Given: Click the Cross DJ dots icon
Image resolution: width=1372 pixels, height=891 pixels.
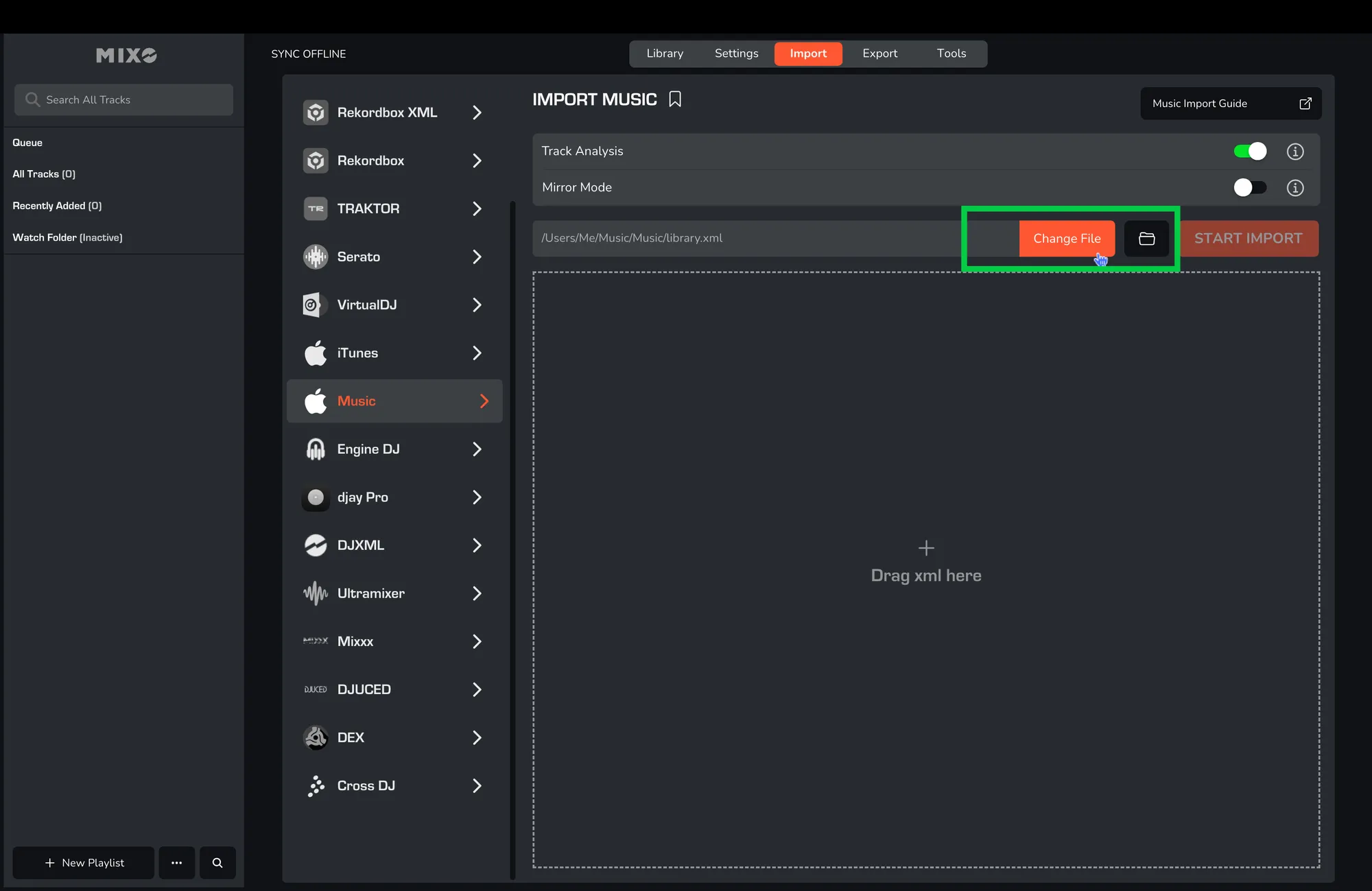Looking at the screenshot, I should tap(316, 786).
